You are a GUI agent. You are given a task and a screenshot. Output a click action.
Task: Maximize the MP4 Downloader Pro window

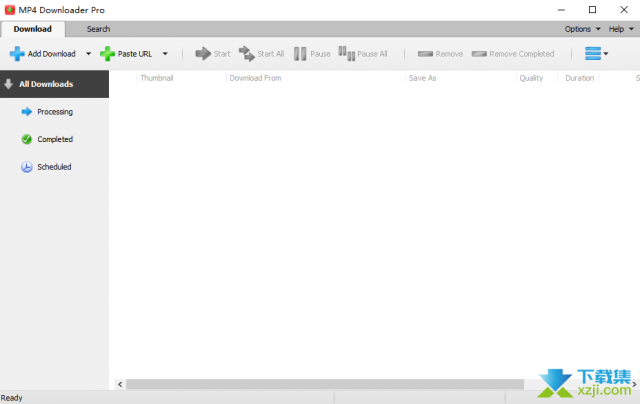(592, 10)
